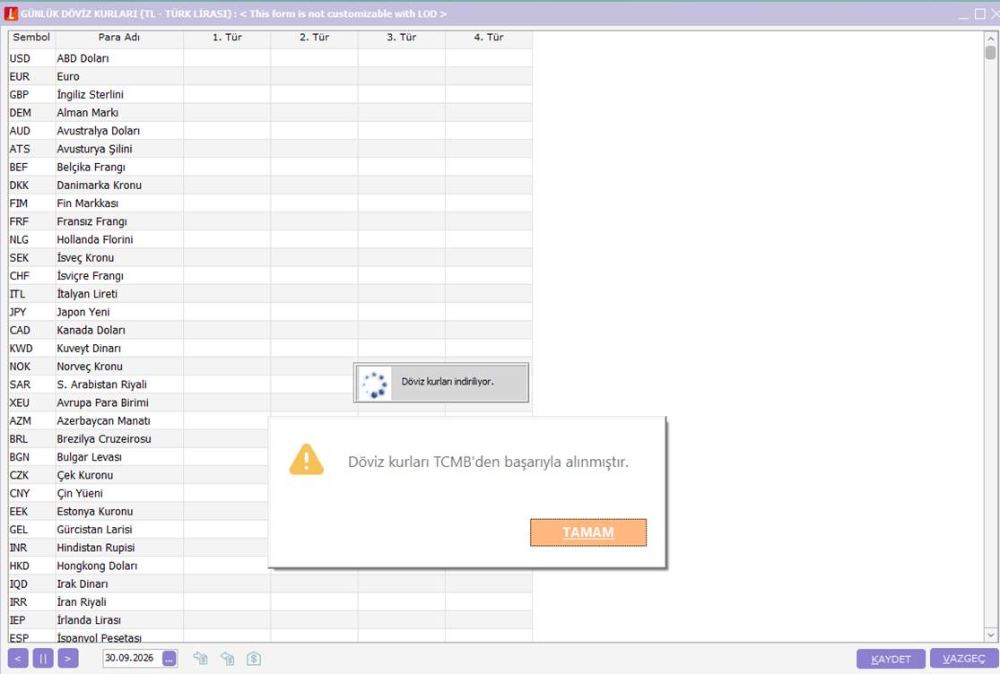Select the DEM symbol cell

click(x=31, y=113)
